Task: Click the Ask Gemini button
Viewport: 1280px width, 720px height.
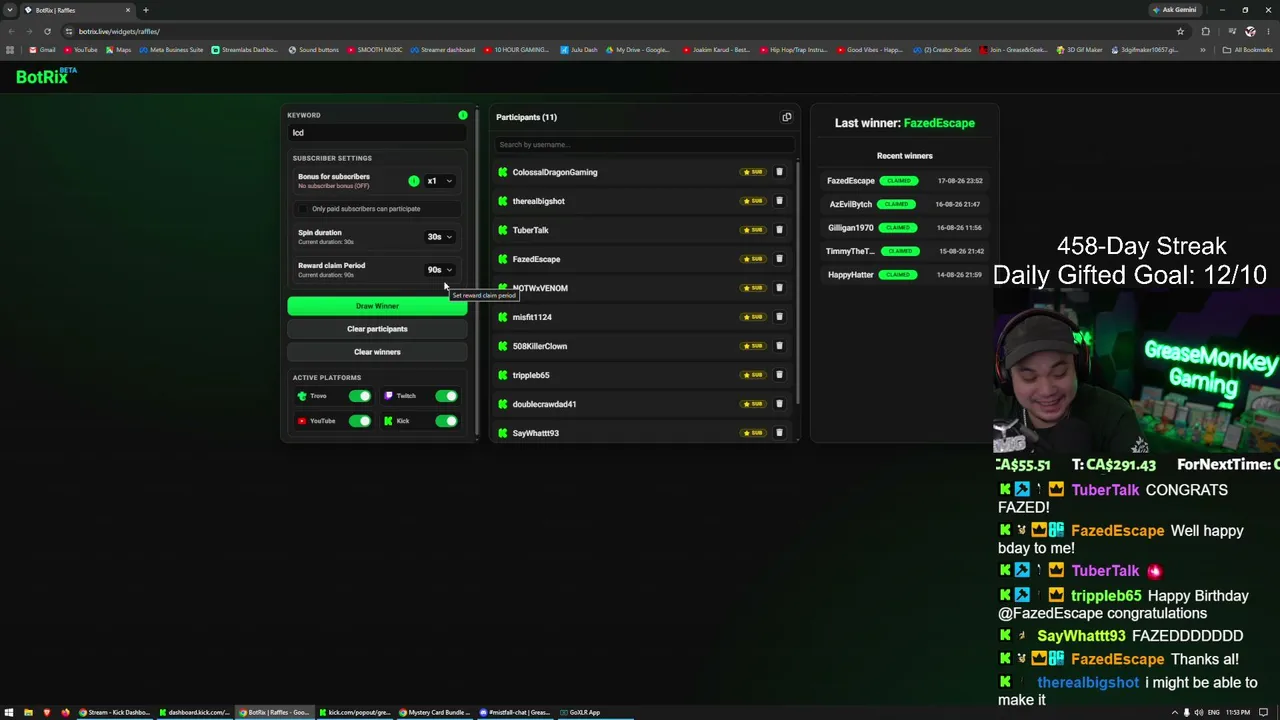Action: [x=1174, y=10]
